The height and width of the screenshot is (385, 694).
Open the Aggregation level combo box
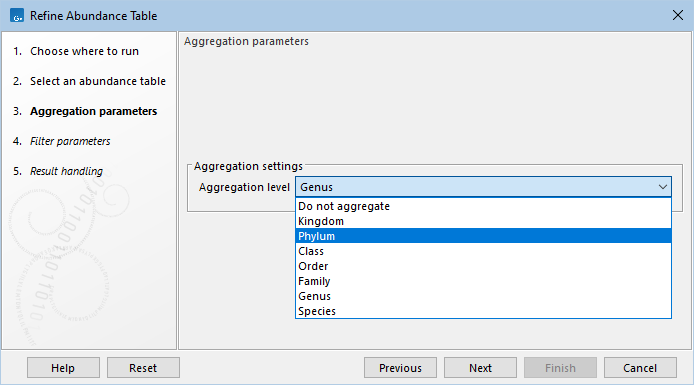pyautogui.click(x=483, y=187)
